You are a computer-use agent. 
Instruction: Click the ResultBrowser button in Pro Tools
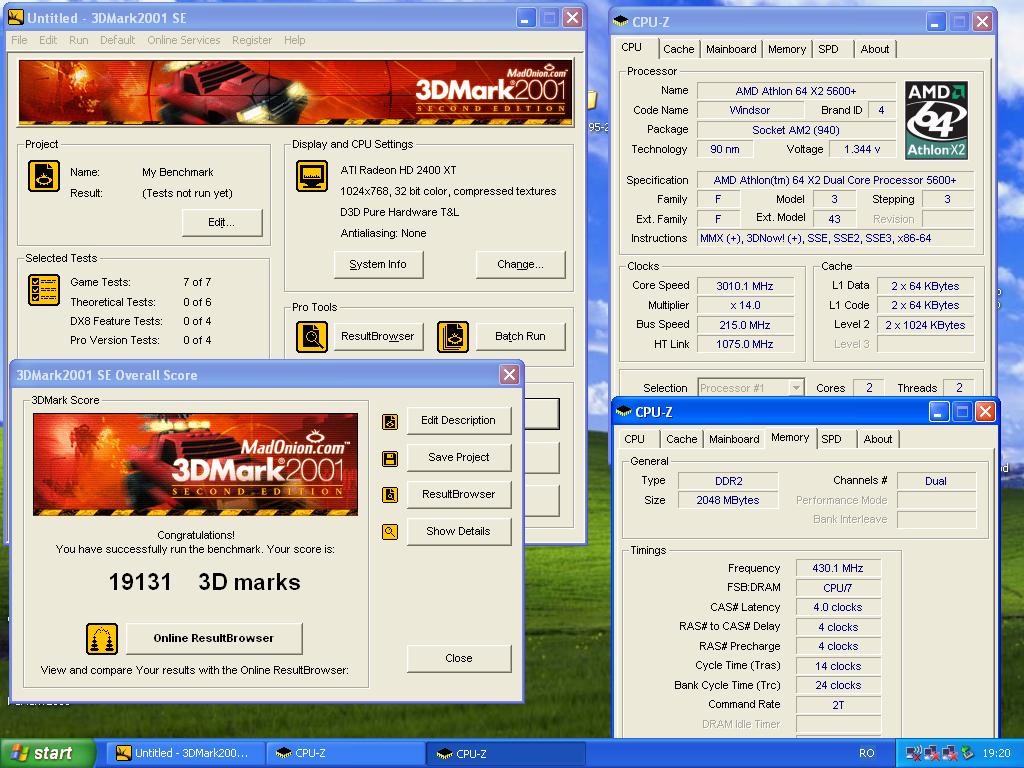tap(377, 336)
